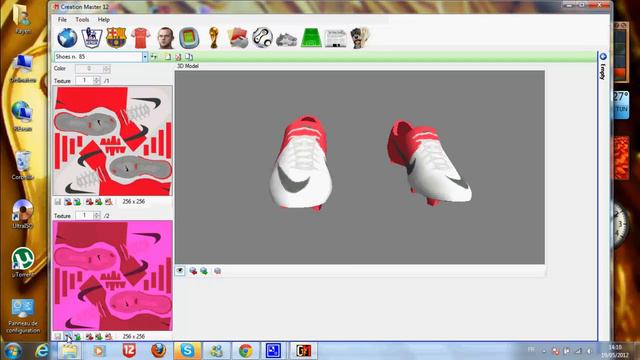The image size is (640, 360).
Task: Click into the first Texture number field
Action: point(84,80)
